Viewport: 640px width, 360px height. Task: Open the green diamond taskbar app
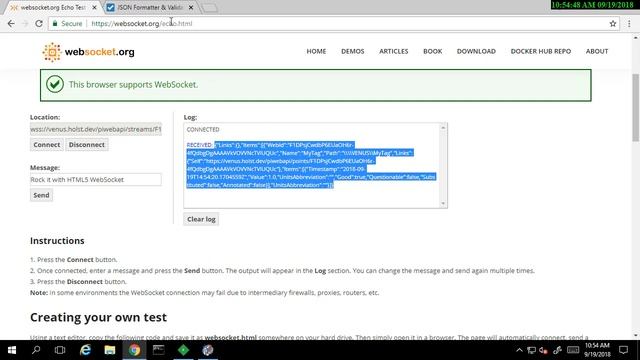point(183,350)
